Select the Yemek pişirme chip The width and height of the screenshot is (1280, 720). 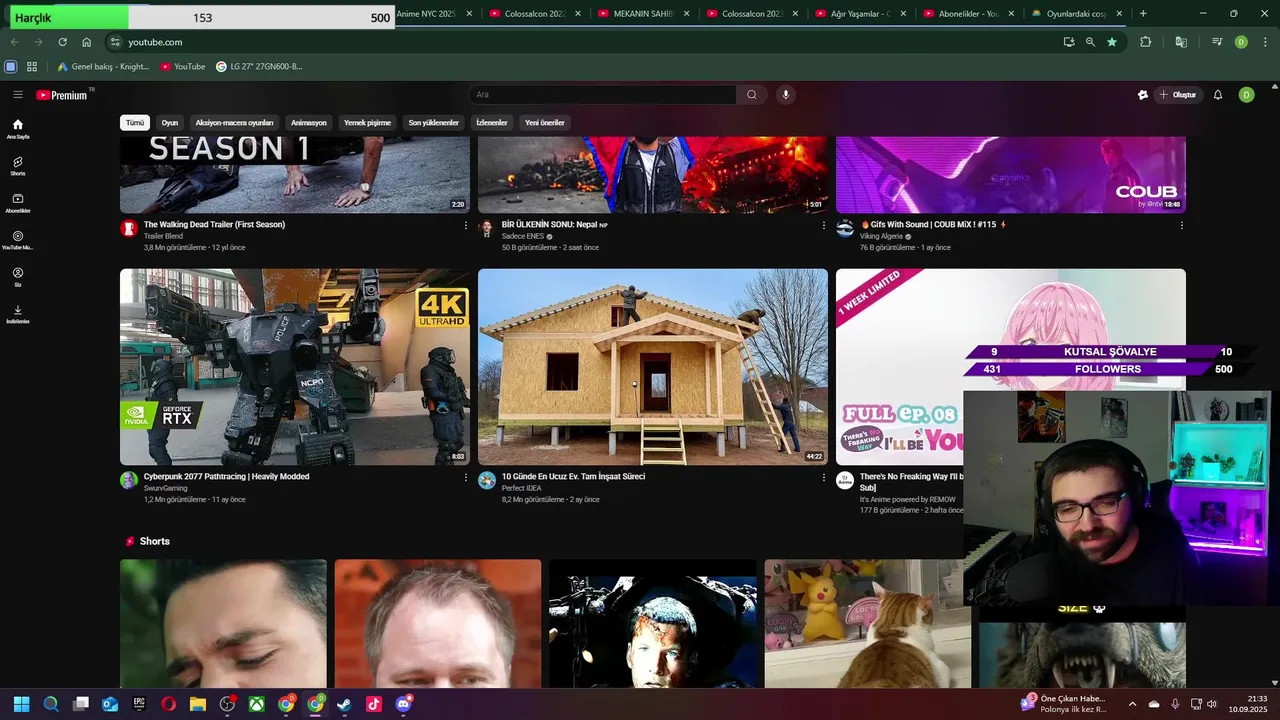point(367,123)
